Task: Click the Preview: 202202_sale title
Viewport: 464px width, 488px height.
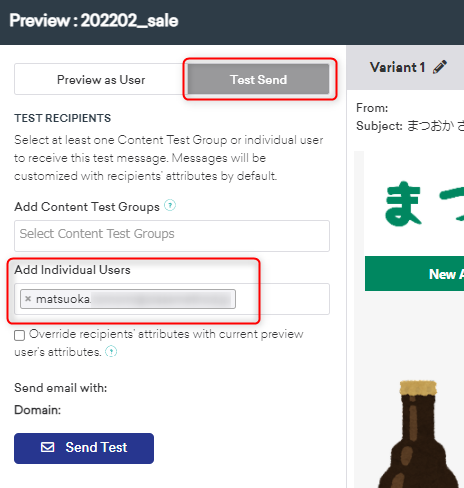Action: [94, 21]
